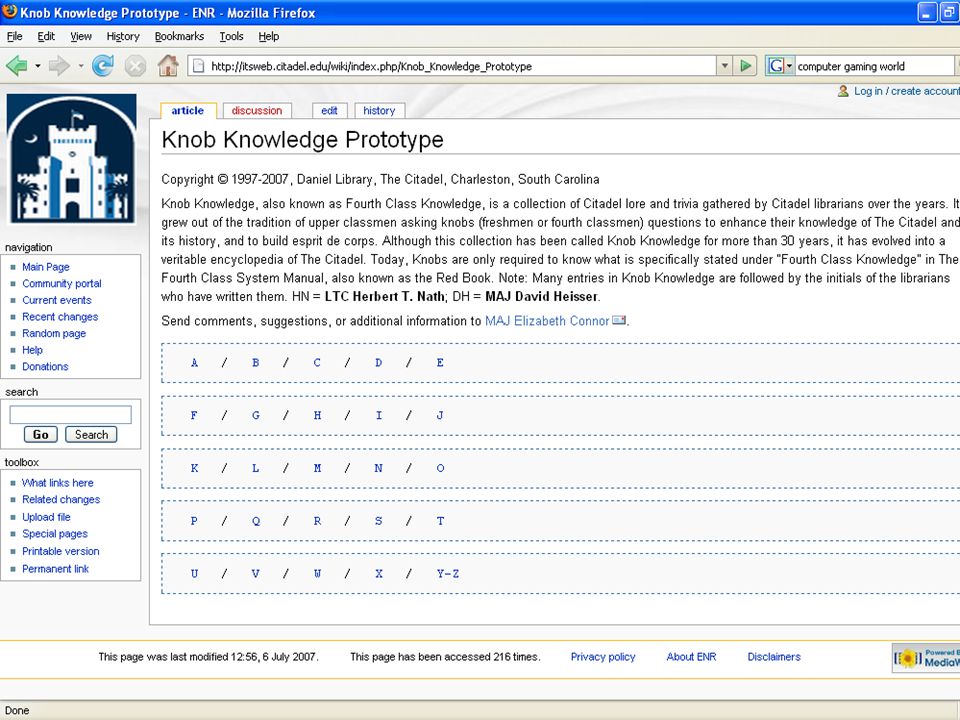The image size is (960, 720).
Task: Open the Help menu in menu bar
Action: (269, 36)
